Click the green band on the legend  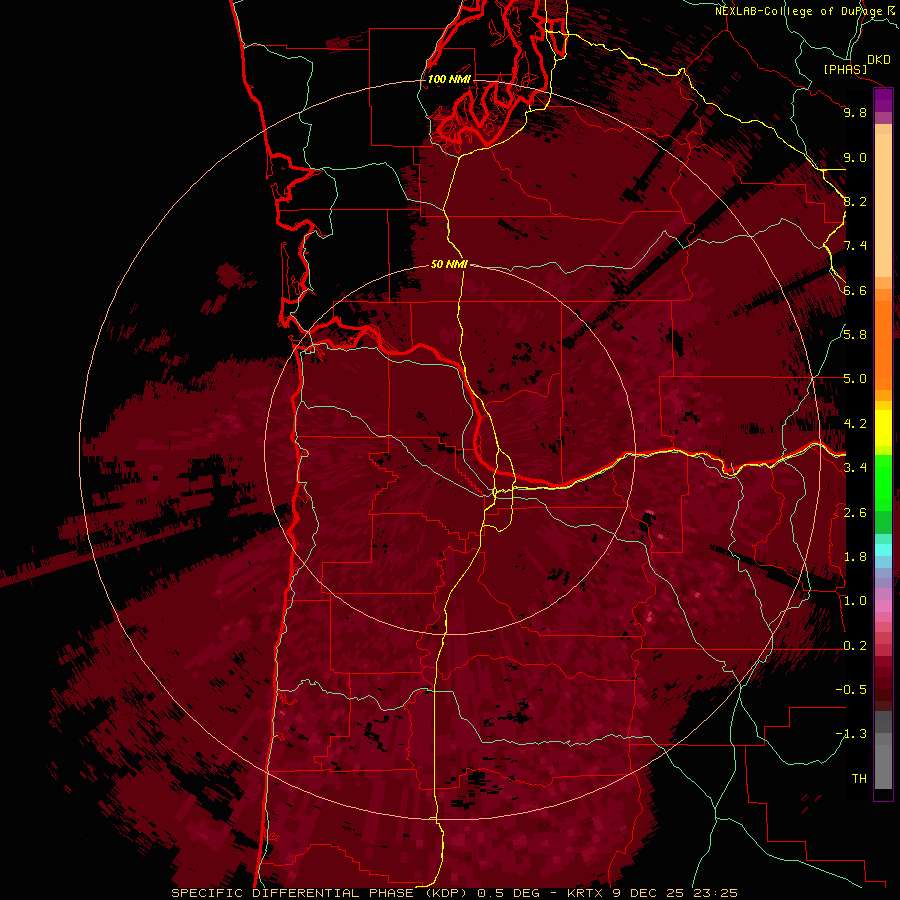(883, 483)
